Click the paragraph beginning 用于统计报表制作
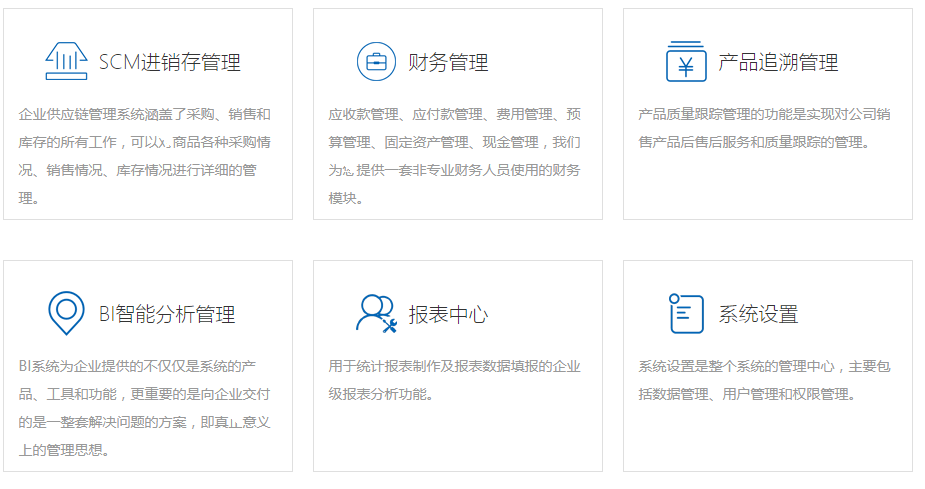 pos(454,379)
